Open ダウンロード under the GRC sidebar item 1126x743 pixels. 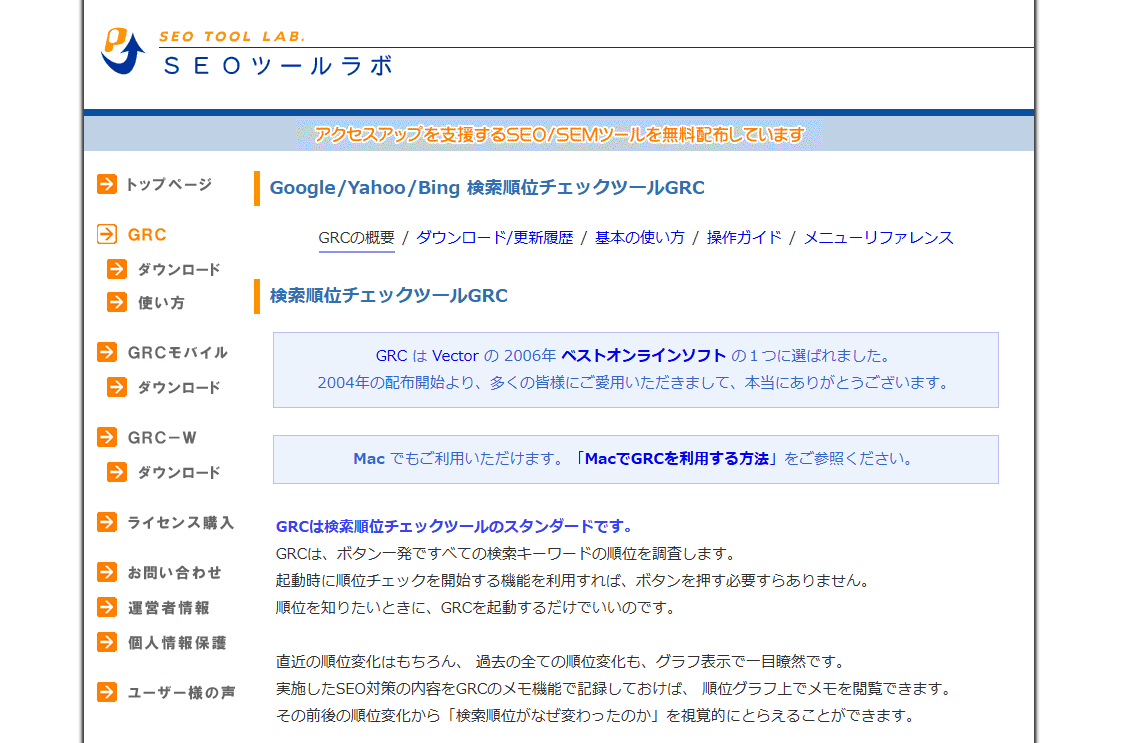179,270
